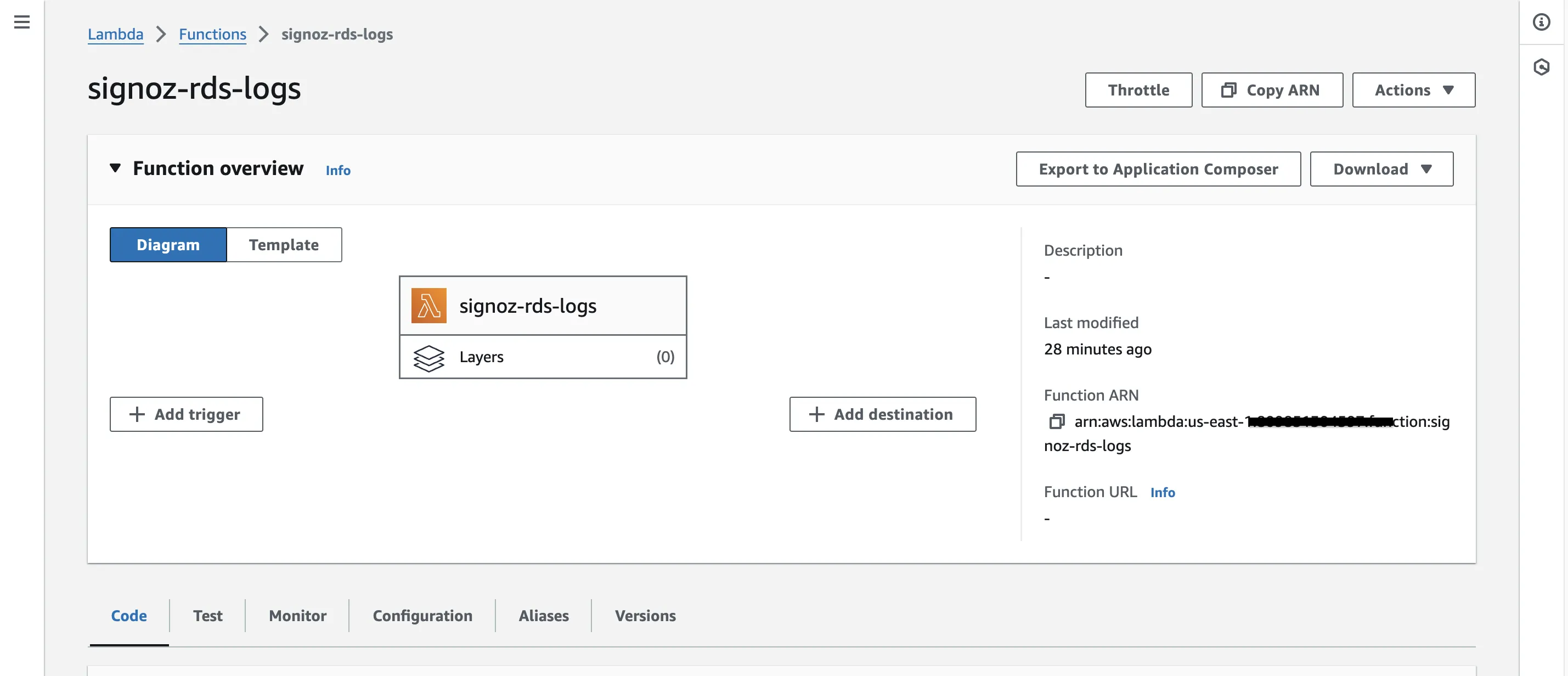Copy the Function ARN using copy icon

tap(1057, 421)
